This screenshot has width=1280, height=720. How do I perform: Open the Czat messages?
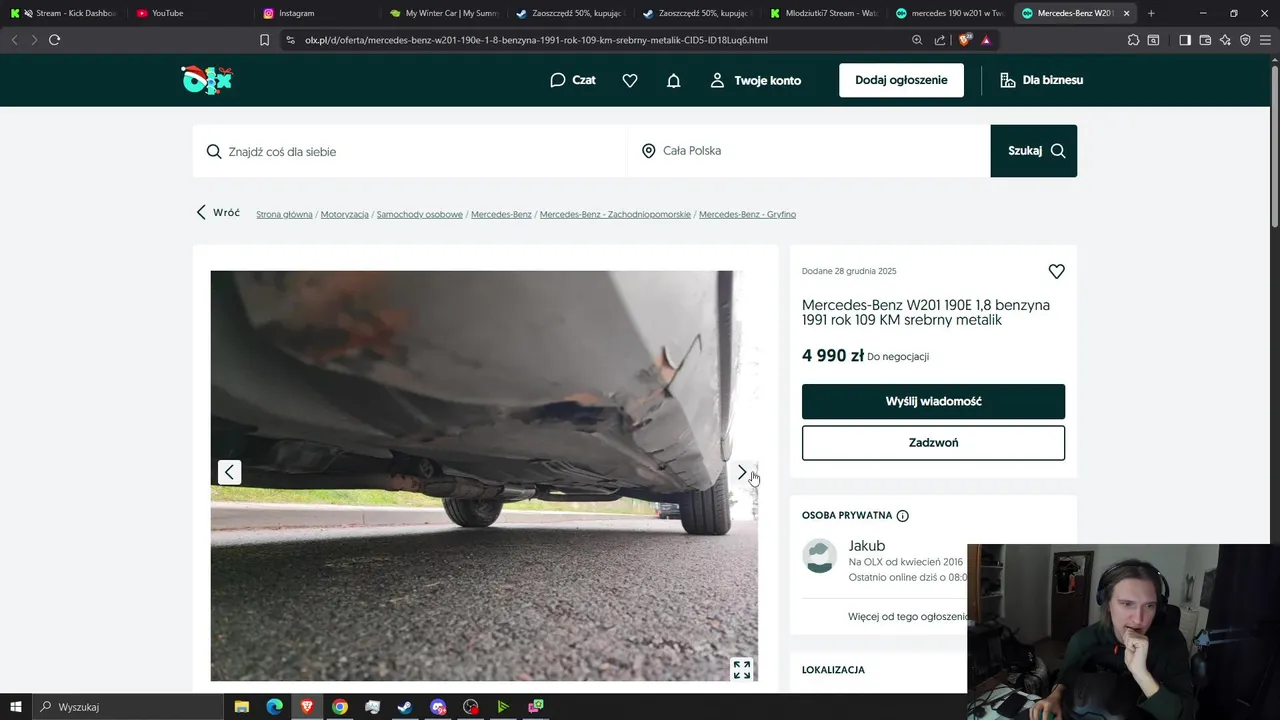coord(573,80)
